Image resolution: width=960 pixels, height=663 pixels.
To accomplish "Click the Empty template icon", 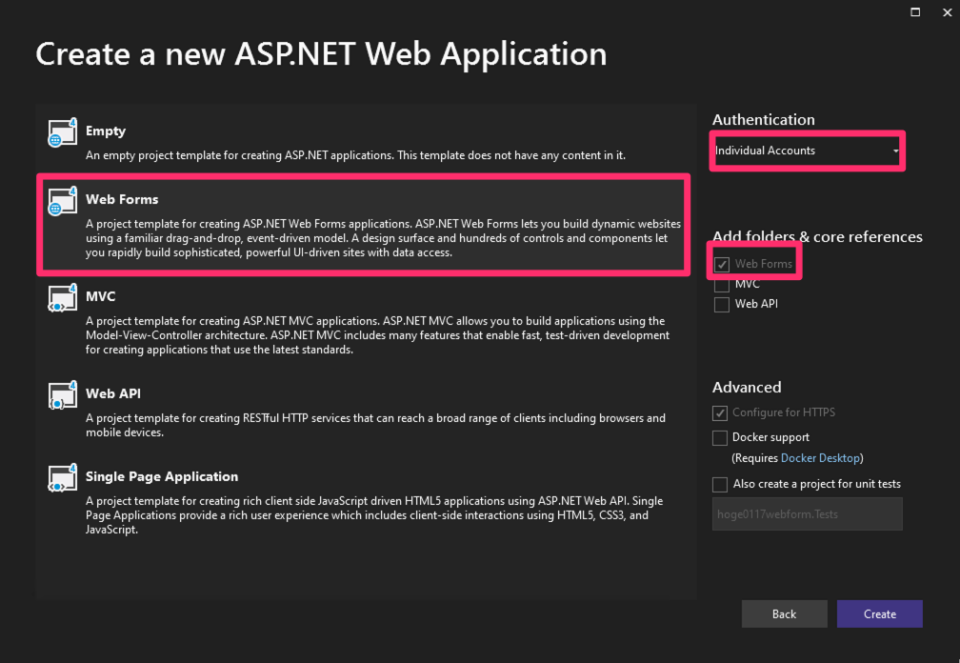I will click(x=62, y=132).
